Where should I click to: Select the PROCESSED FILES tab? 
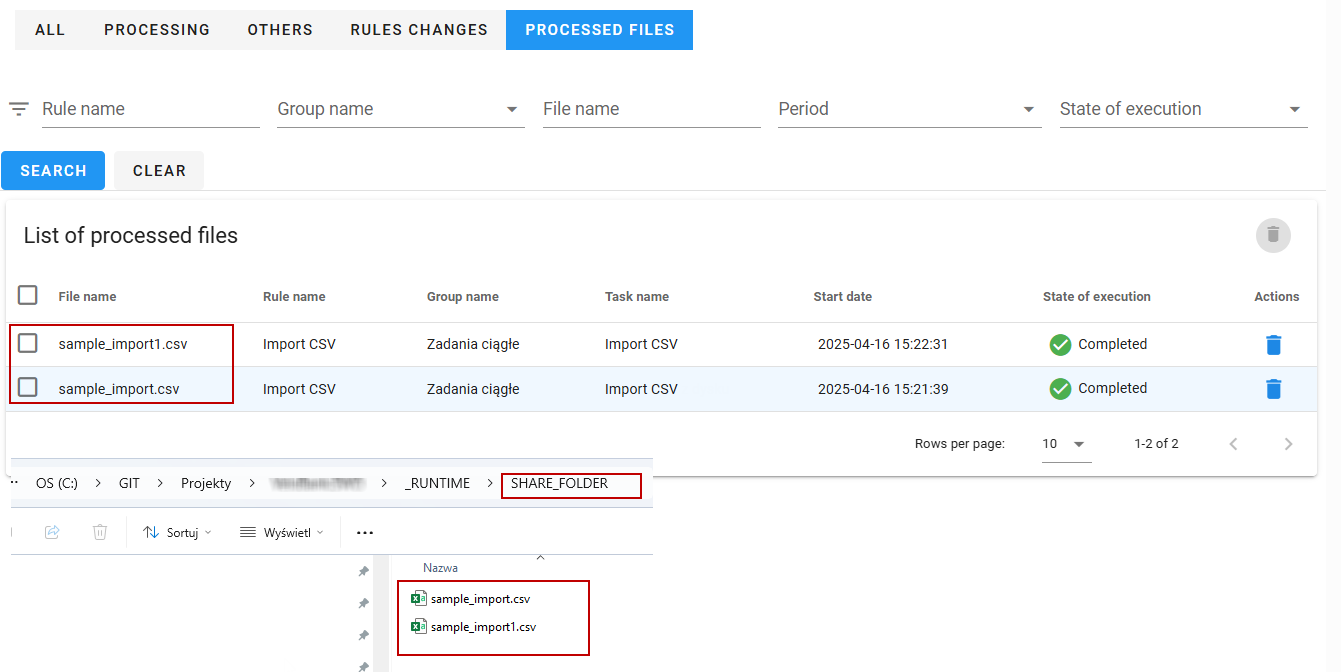click(x=600, y=30)
